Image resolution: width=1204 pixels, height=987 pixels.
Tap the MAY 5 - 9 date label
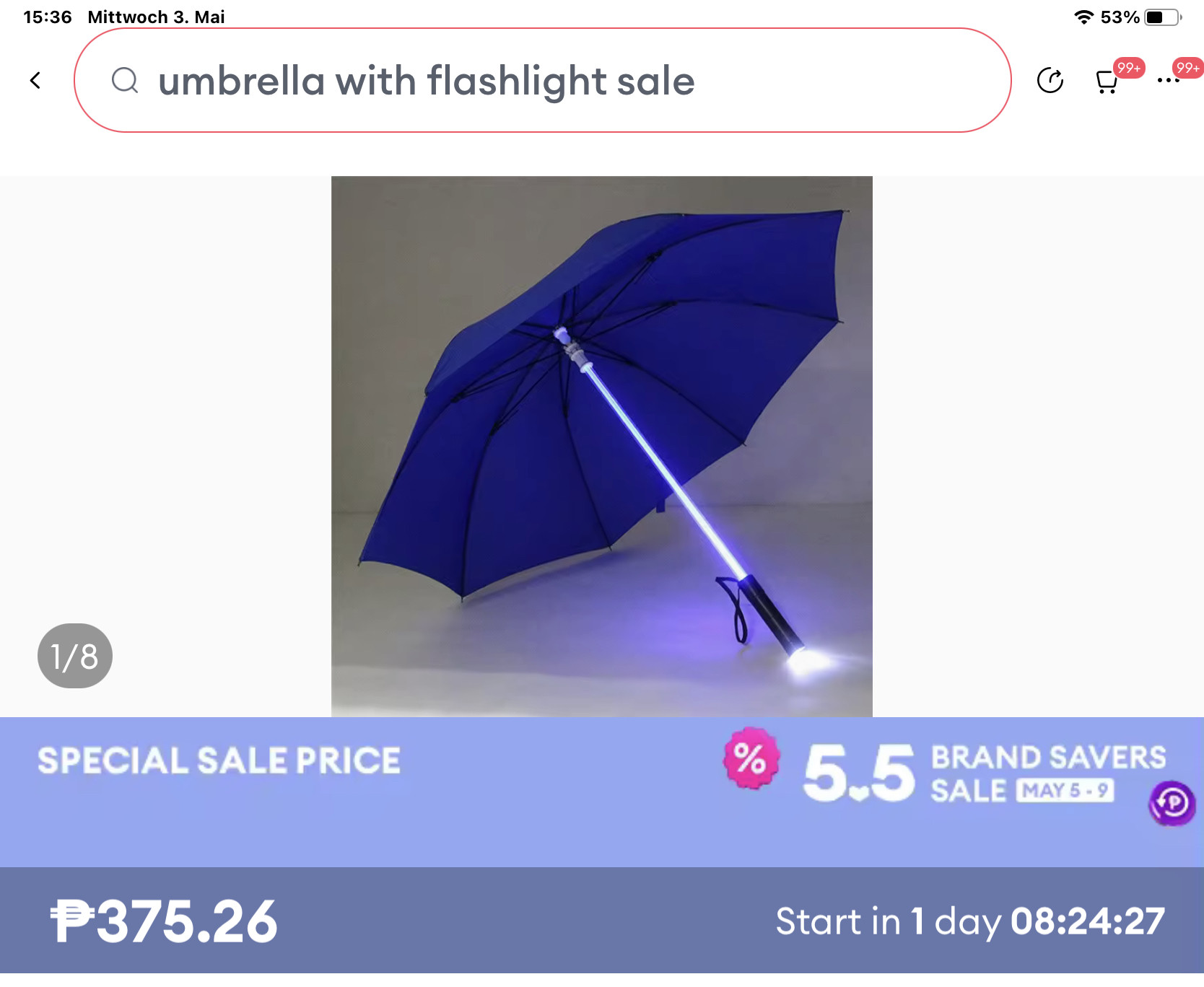coord(1065,791)
